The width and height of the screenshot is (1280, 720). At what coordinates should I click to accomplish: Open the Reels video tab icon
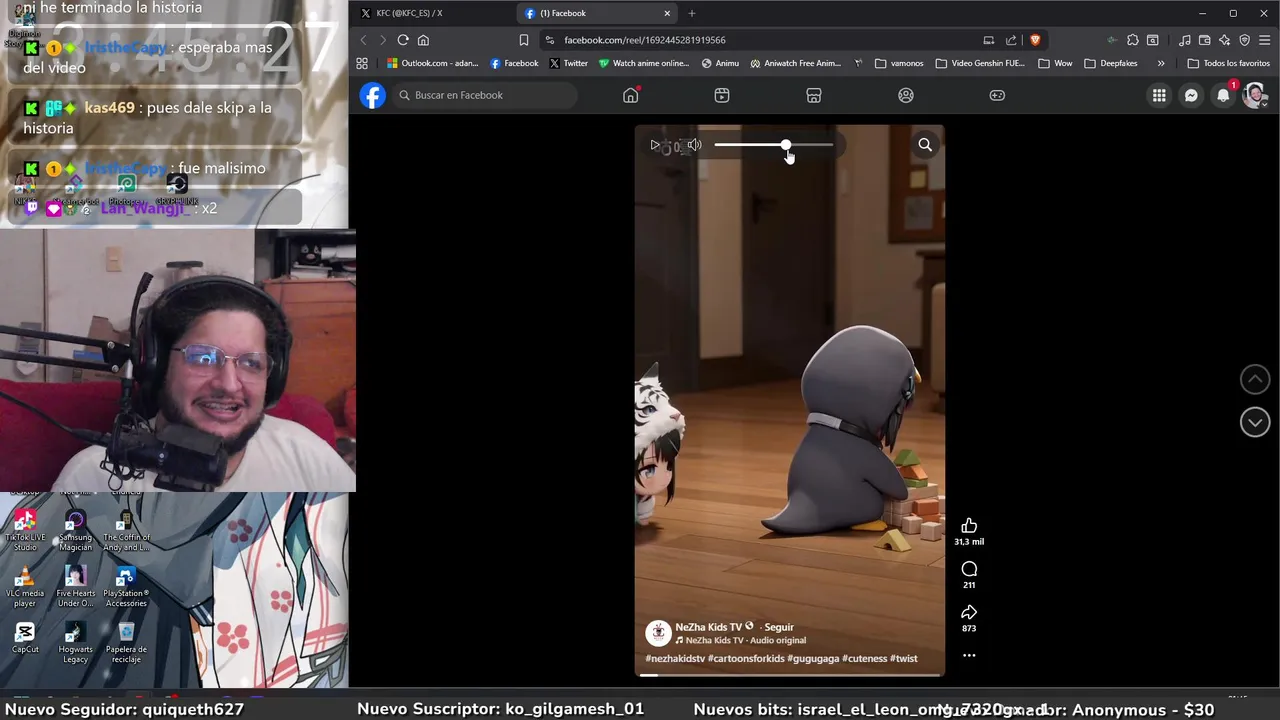pos(722,95)
